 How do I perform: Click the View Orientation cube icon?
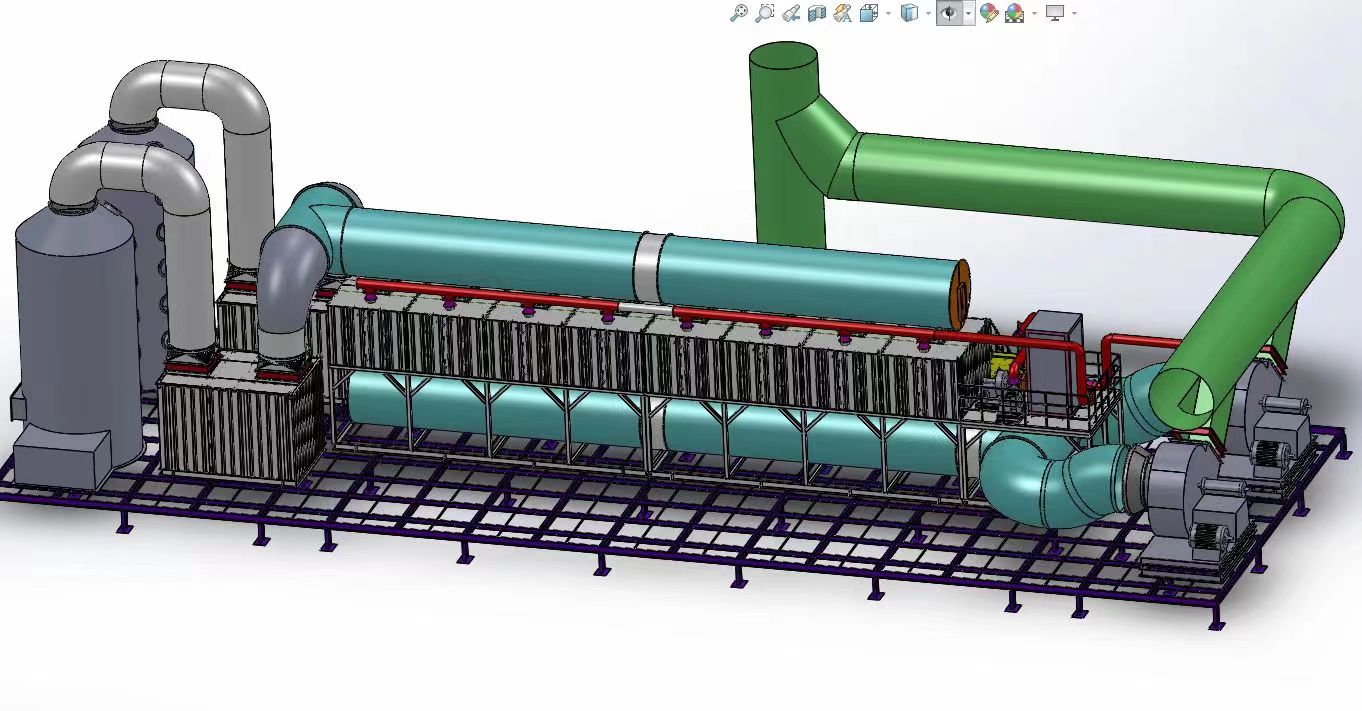(x=868, y=13)
